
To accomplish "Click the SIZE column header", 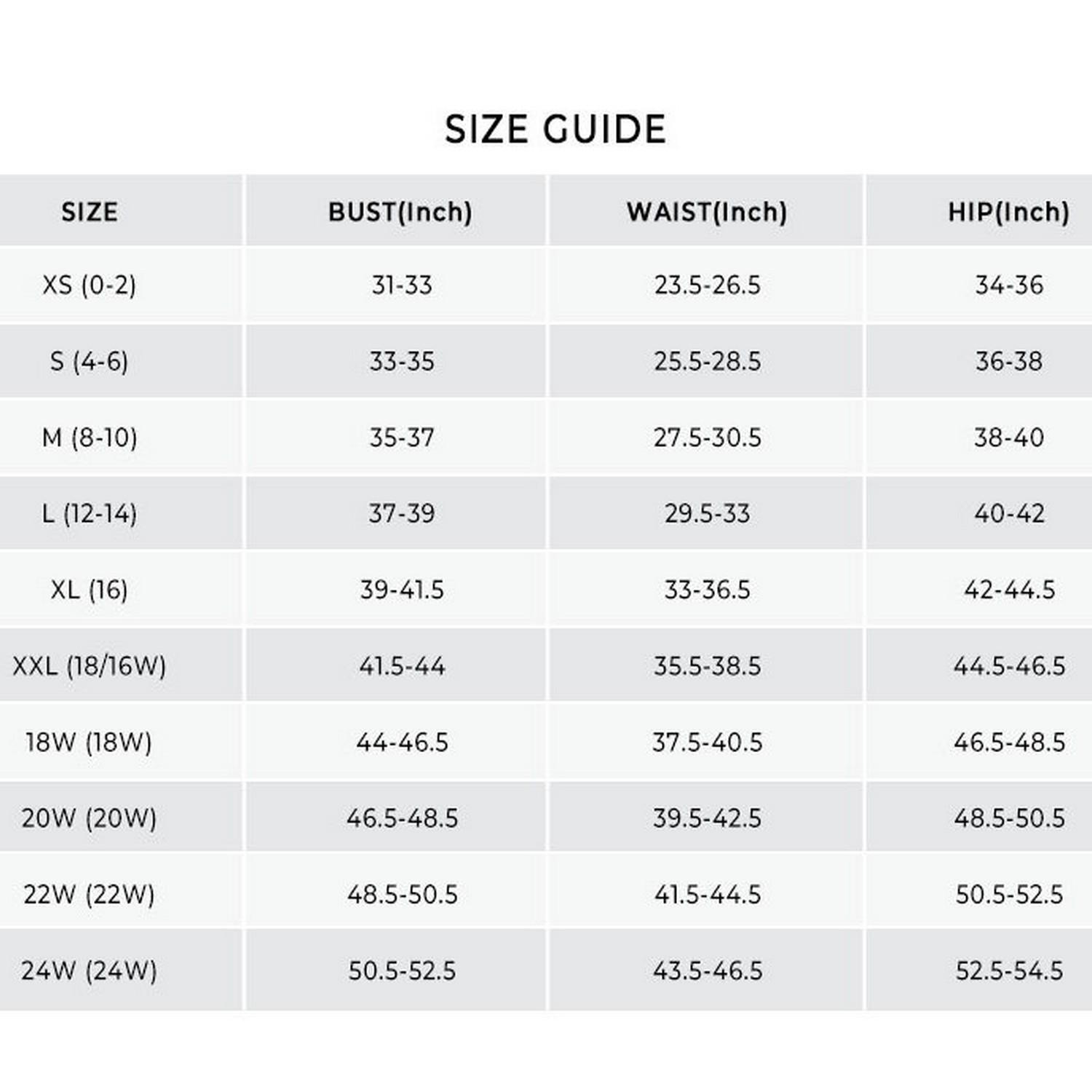I will coord(90,212).
